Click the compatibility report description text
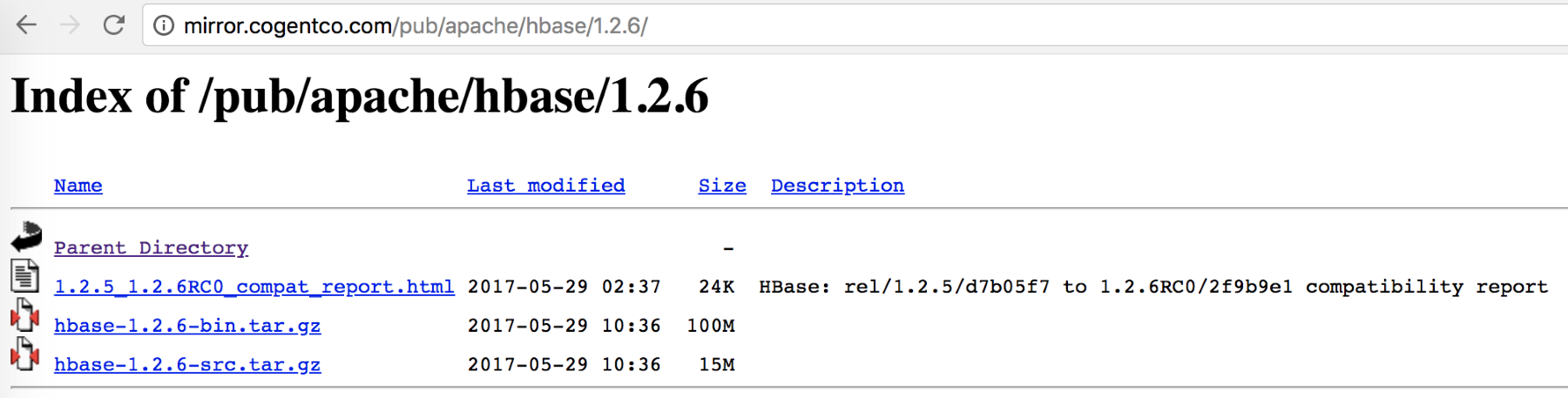The width and height of the screenshot is (1568, 398). click(1153, 287)
